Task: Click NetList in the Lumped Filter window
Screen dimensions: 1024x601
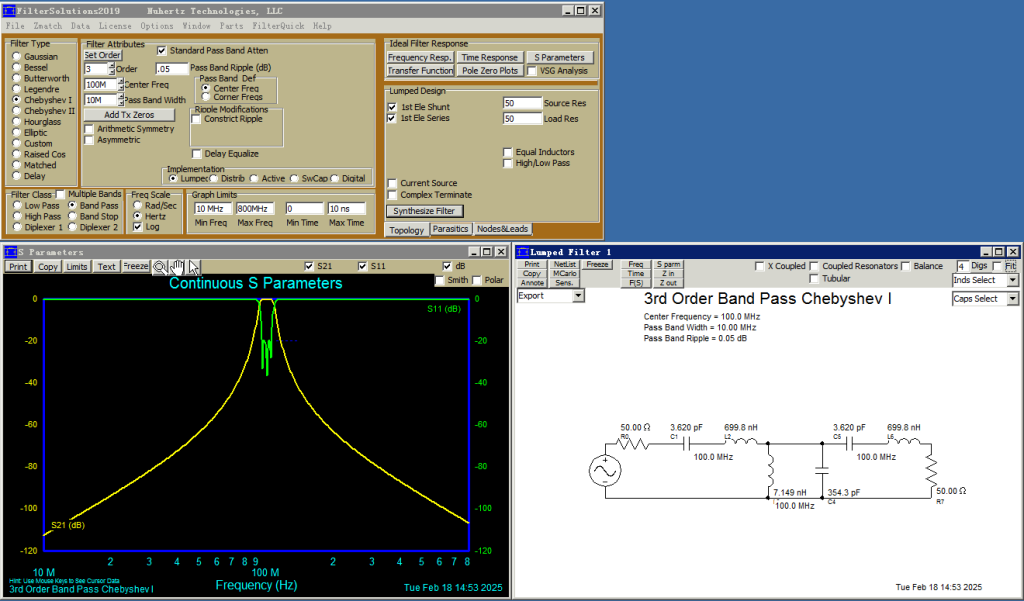Action: click(564, 265)
